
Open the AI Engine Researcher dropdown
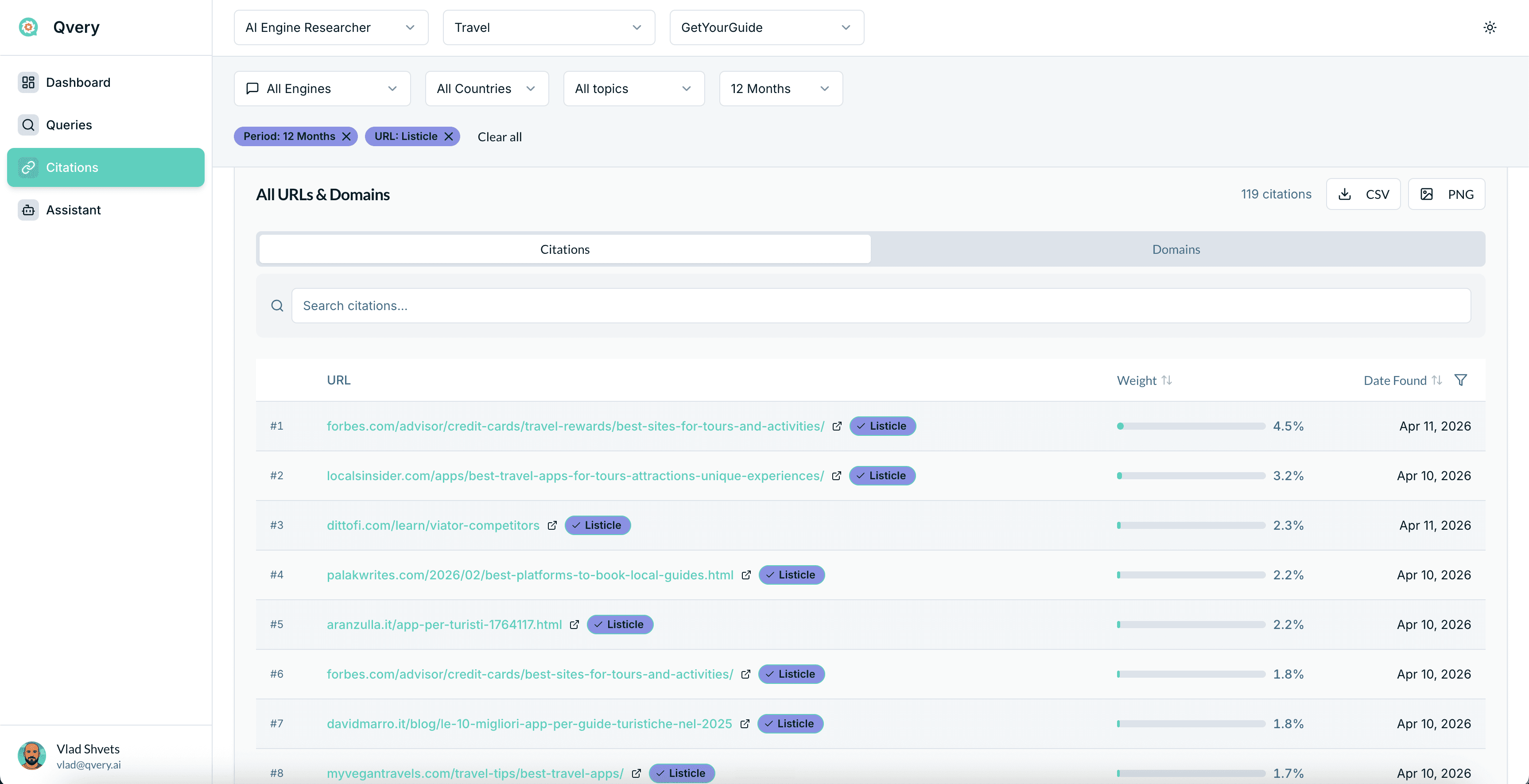point(330,27)
